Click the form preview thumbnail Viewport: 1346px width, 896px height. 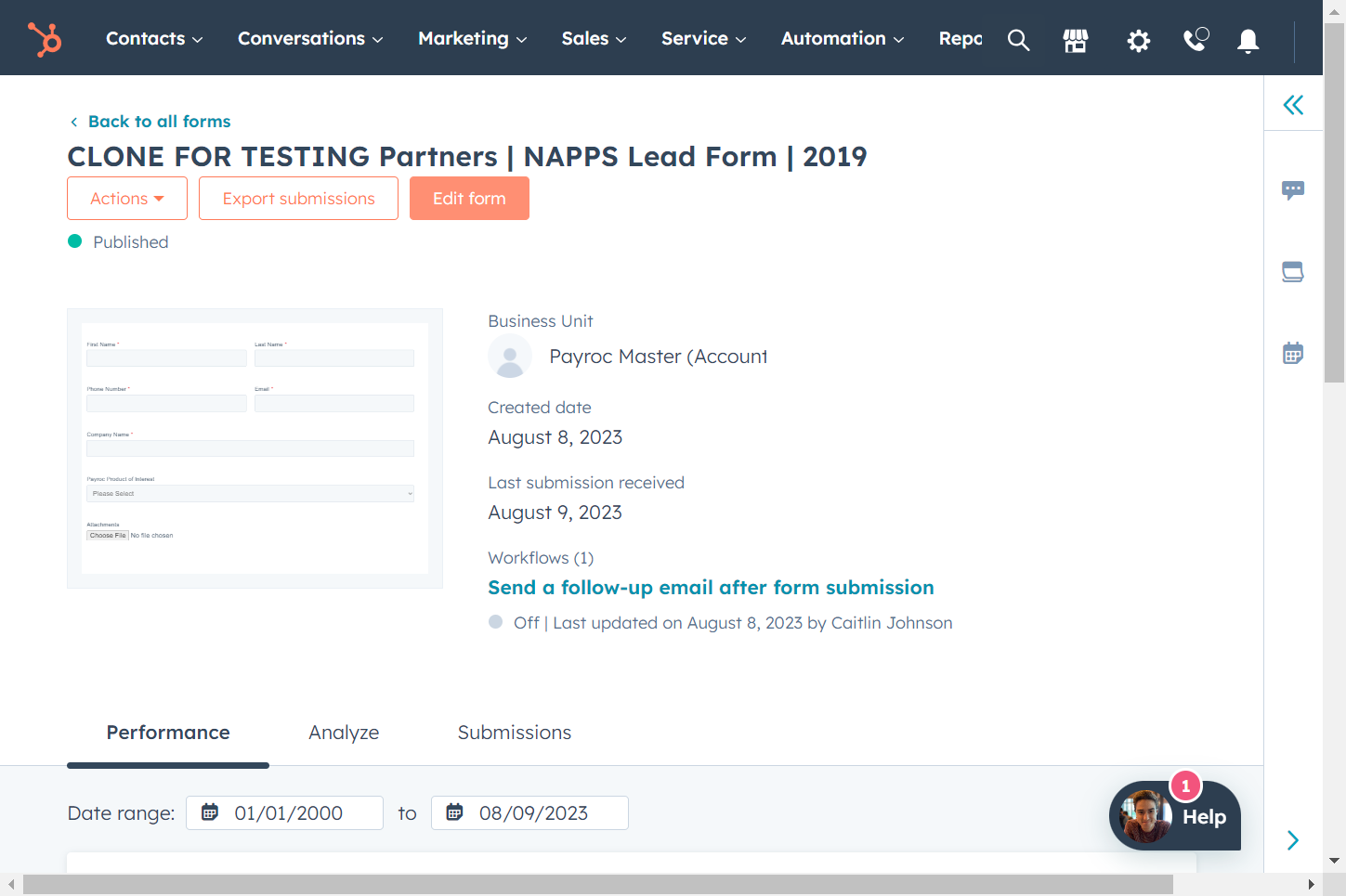coord(255,448)
